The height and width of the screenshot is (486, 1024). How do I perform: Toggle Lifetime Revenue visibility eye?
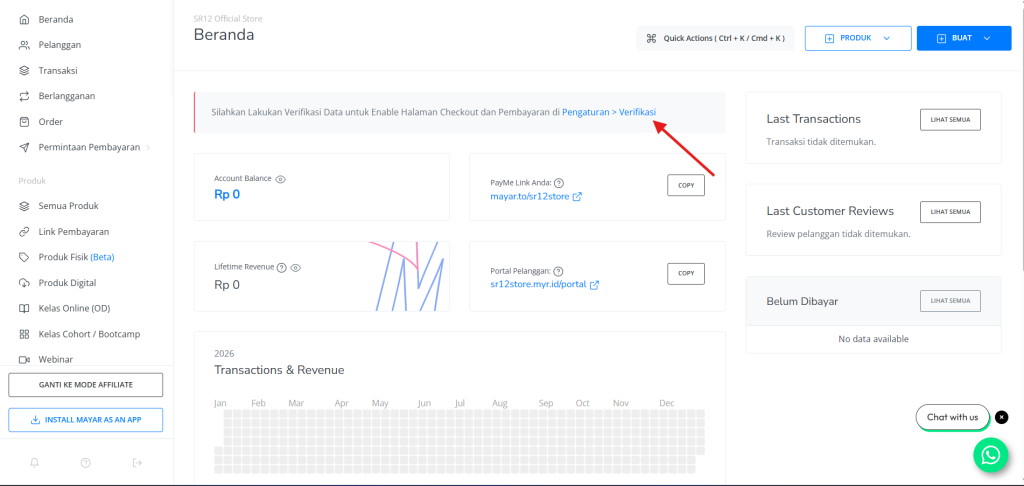coord(296,268)
